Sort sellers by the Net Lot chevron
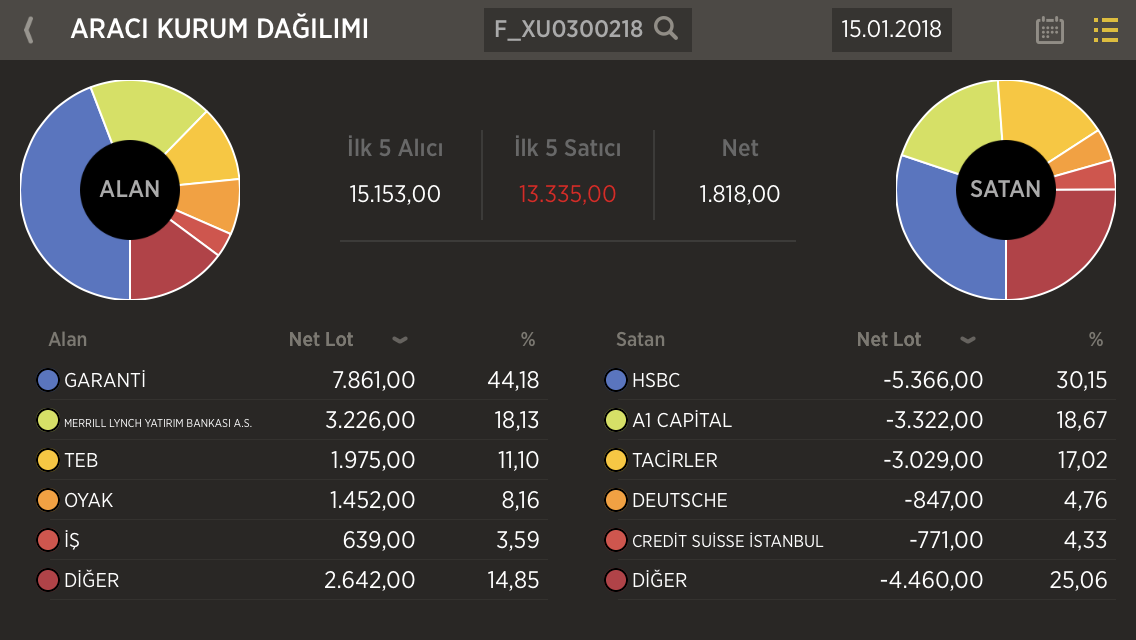The width and height of the screenshot is (1136, 640). pyautogui.click(x=968, y=340)
